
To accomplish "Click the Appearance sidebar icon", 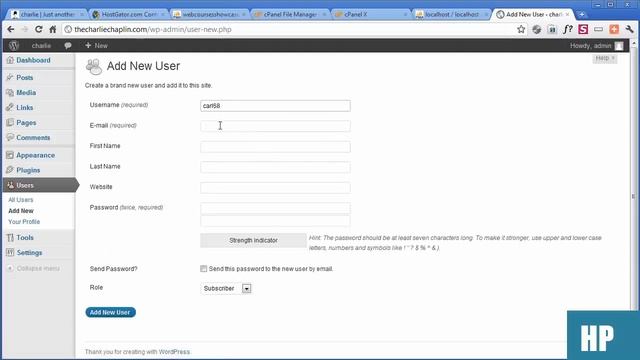I will (10, 155).
